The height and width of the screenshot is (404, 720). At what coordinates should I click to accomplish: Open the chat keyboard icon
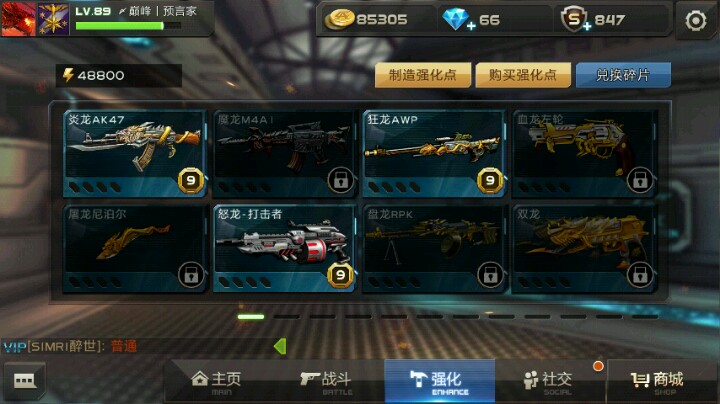25,381
